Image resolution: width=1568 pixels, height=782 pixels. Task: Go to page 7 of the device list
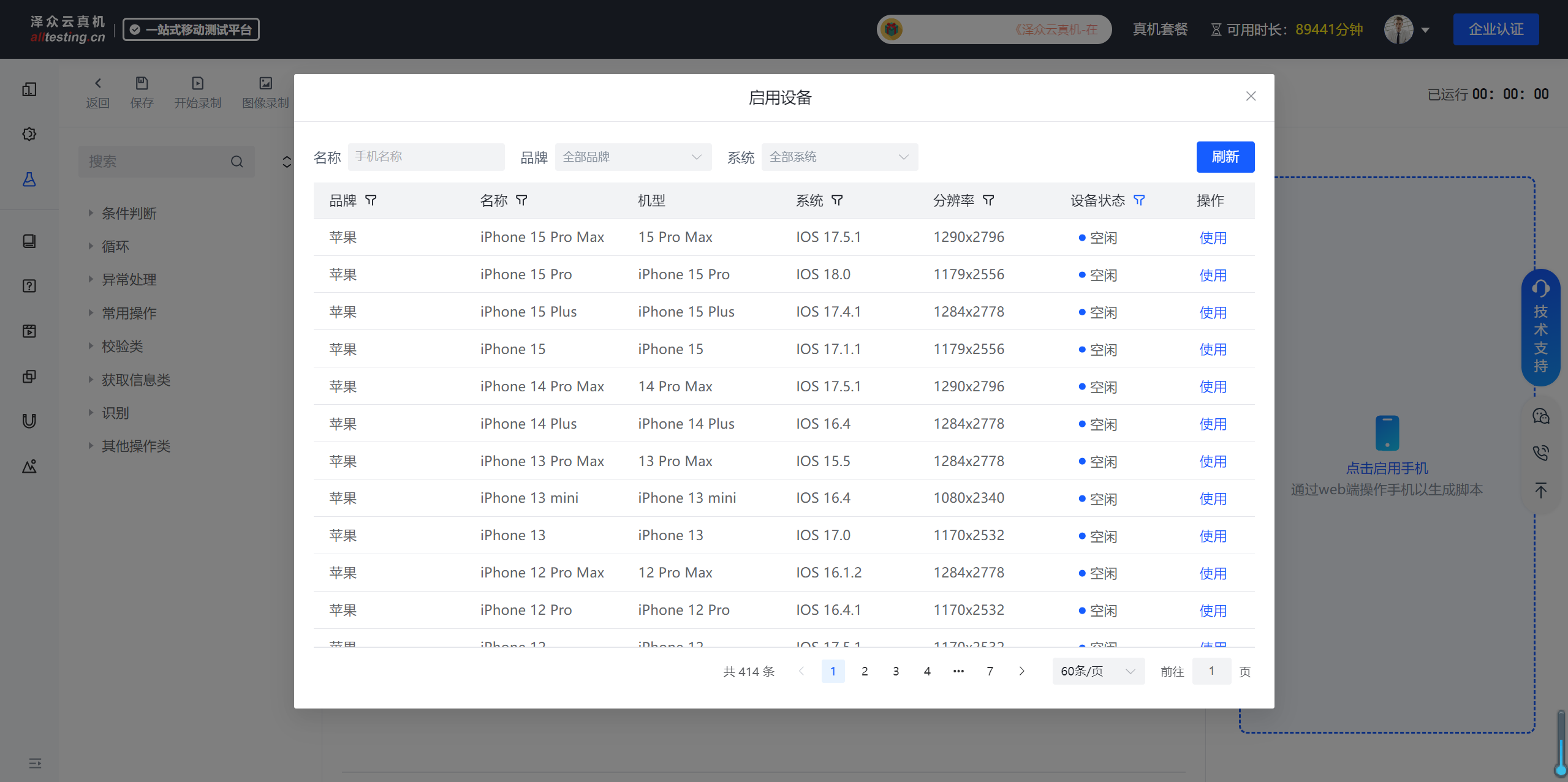point(990,671)
